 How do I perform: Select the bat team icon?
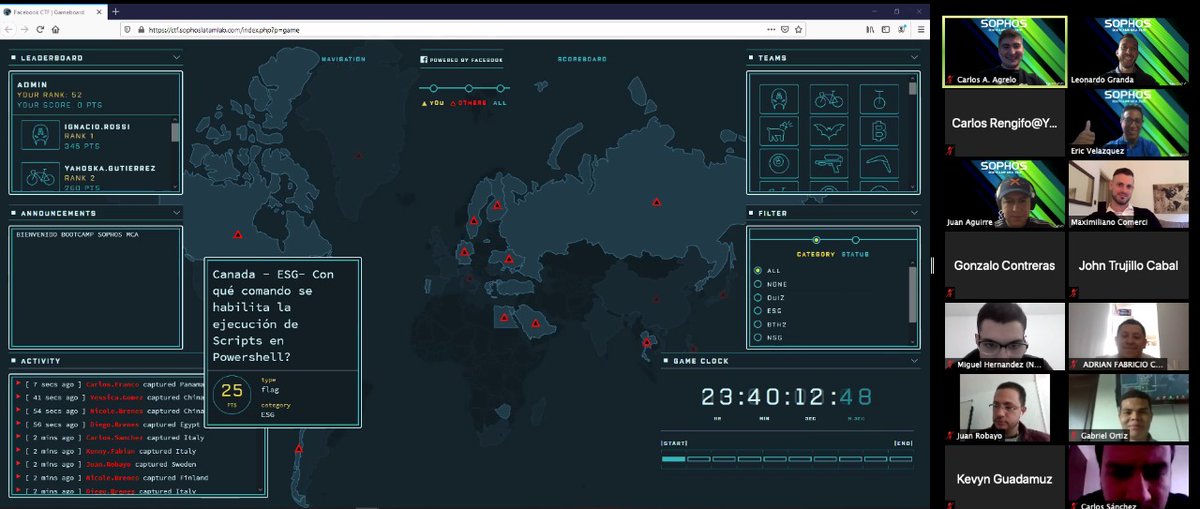(830, 131)
